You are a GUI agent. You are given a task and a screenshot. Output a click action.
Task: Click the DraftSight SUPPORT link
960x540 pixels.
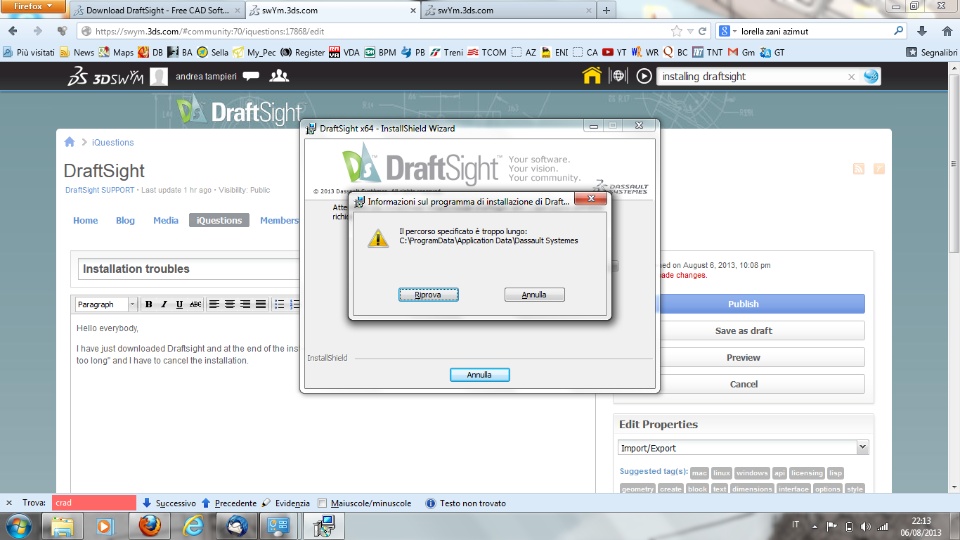click(100, 190)
